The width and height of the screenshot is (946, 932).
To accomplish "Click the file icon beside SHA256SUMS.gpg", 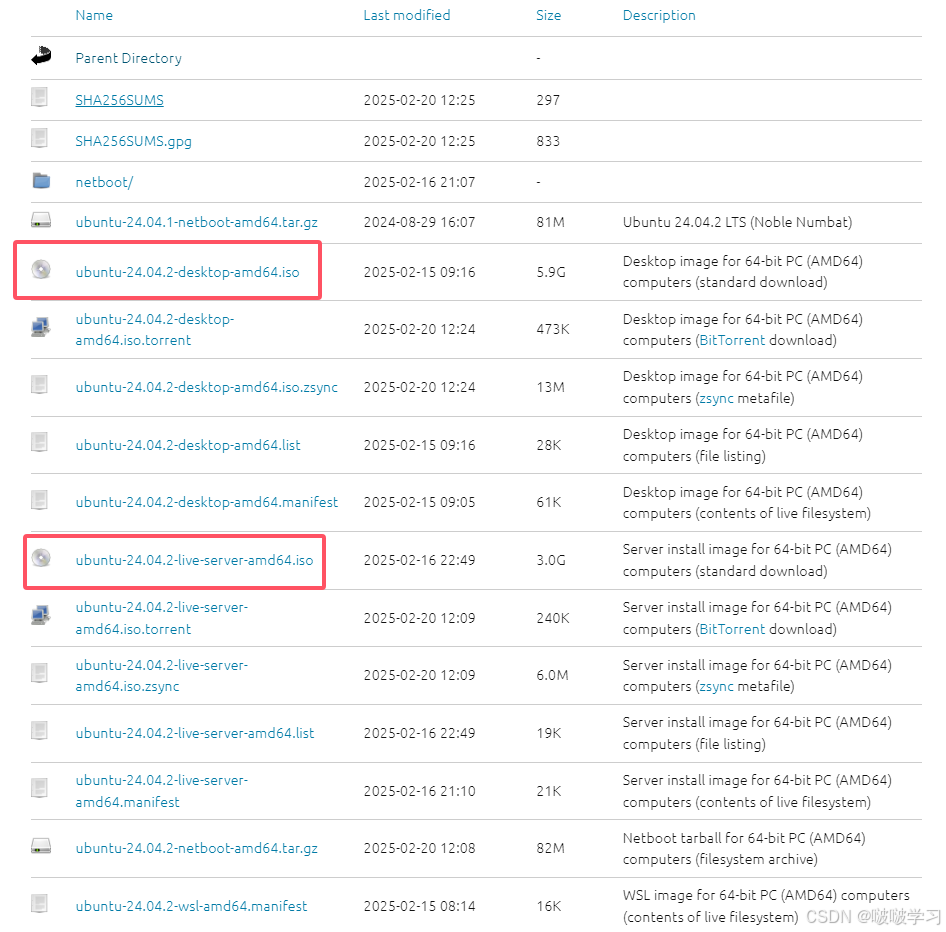I will 40,138.
